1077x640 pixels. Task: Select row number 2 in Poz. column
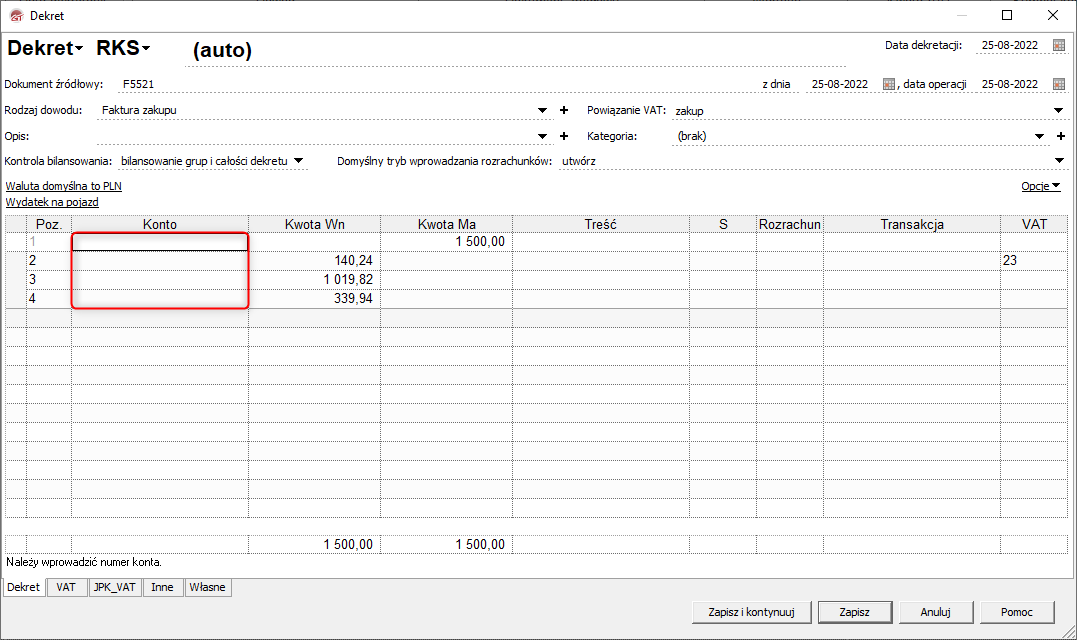[x=49, y=261]
